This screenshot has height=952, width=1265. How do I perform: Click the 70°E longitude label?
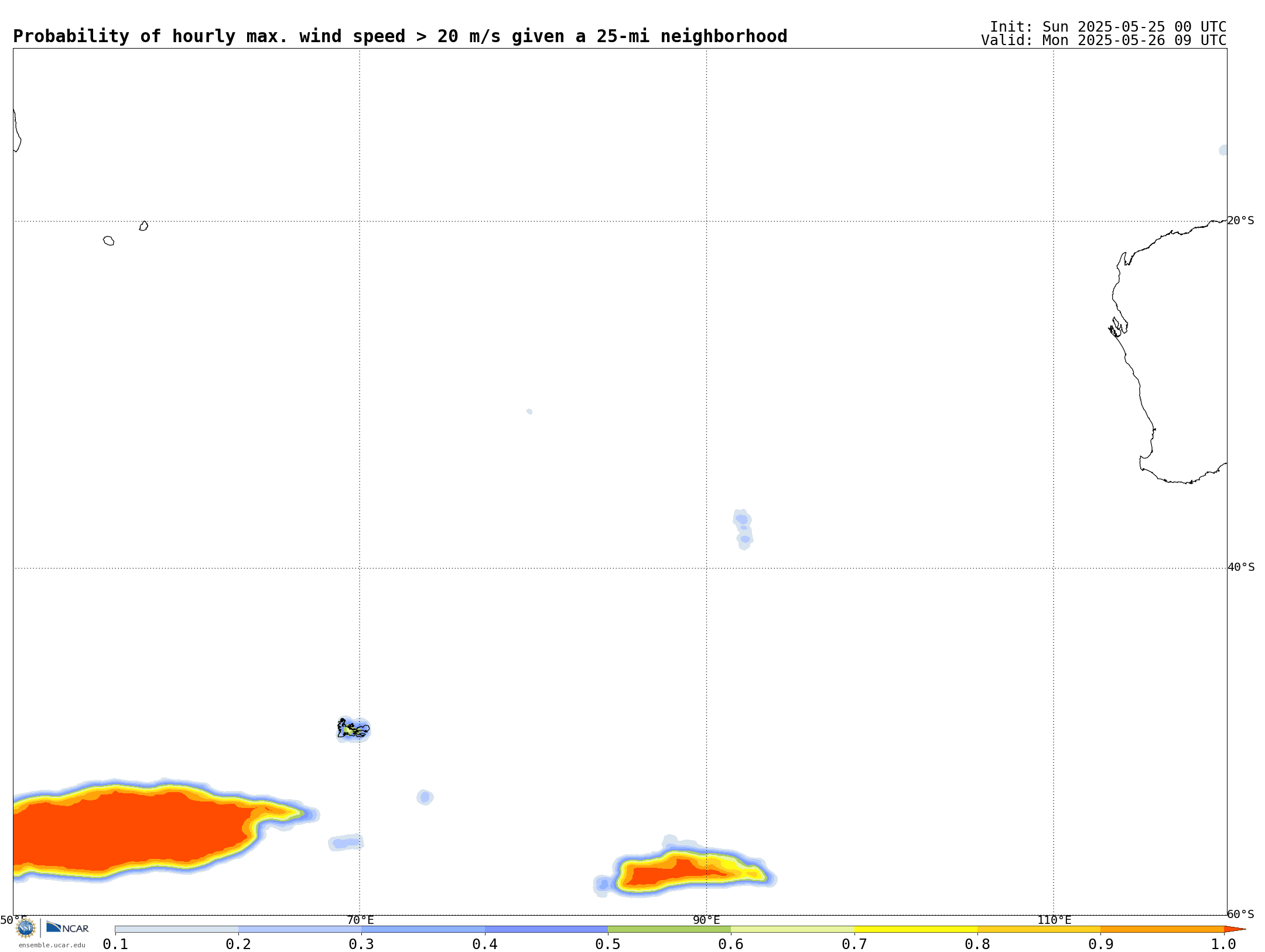pyautogui.click(x=360, y=920)
